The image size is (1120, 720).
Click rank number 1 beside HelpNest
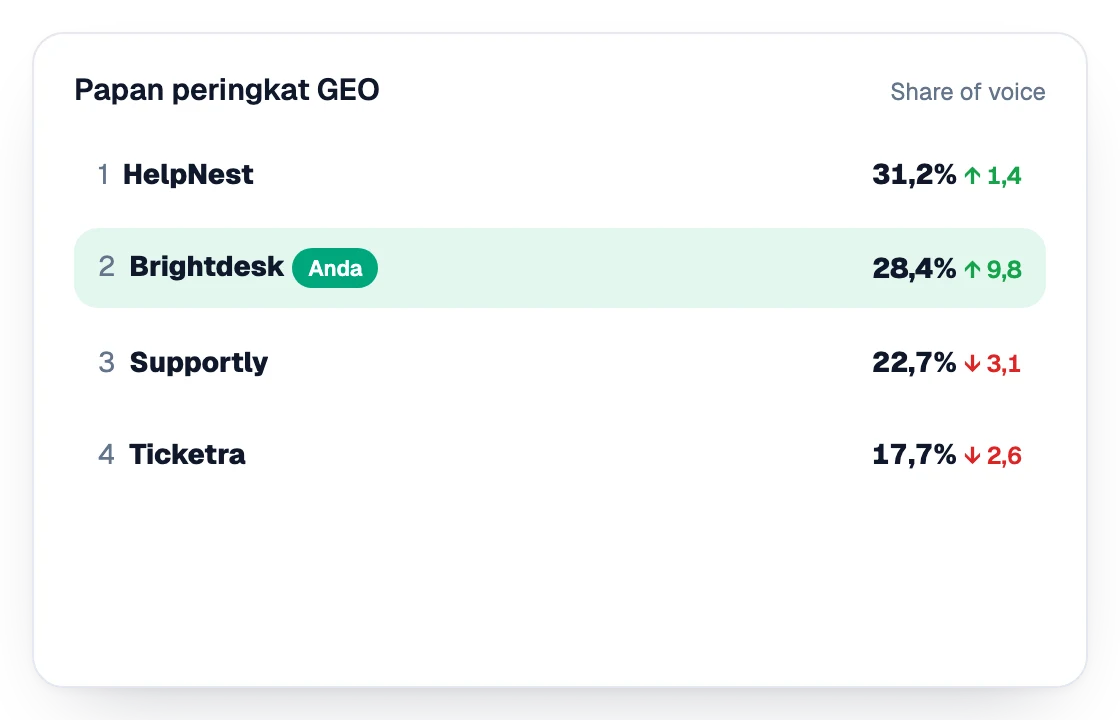pyautogui.click(x=104, y=174)
